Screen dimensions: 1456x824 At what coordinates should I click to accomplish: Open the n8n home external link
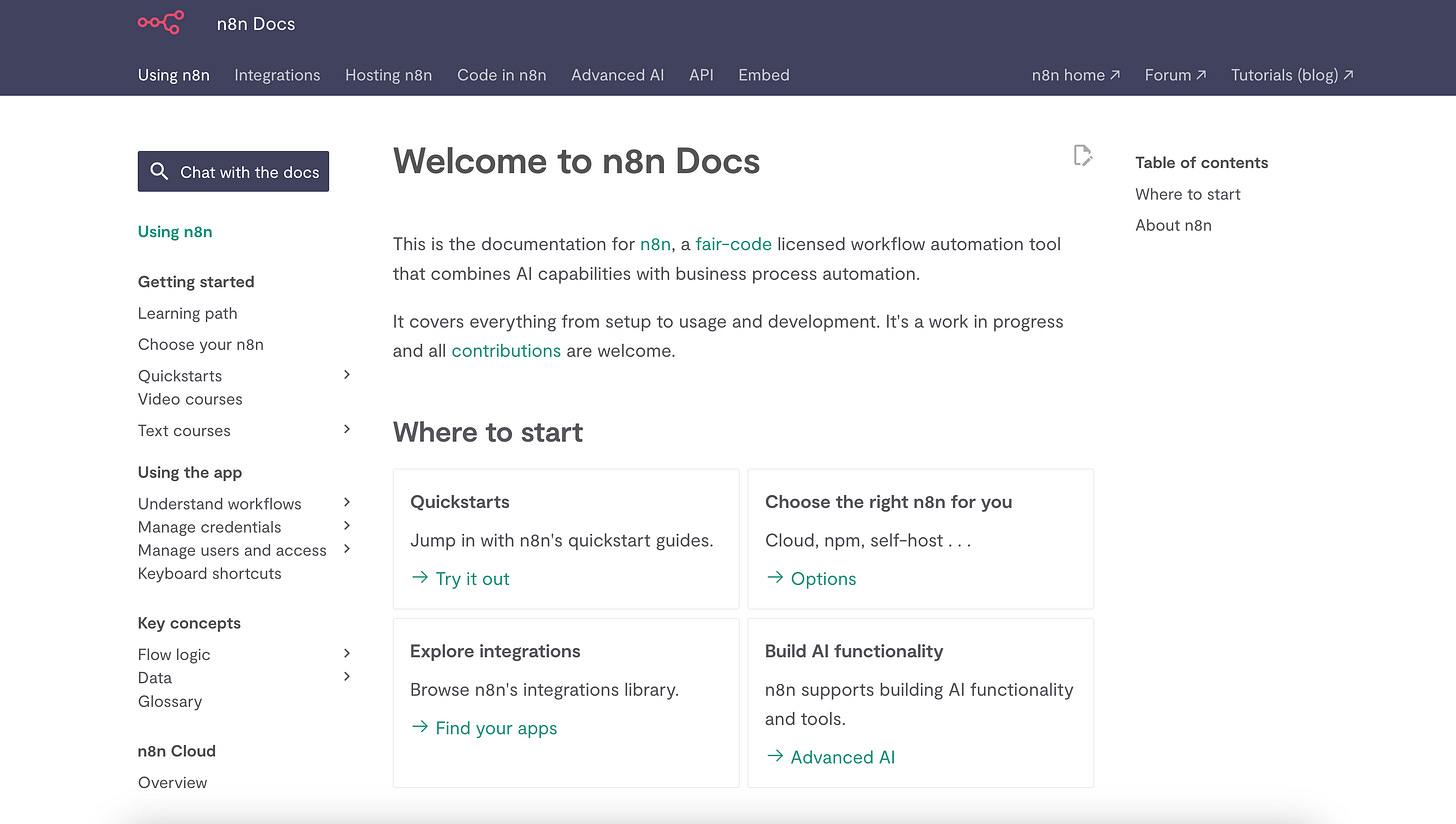pos(1076,75)
